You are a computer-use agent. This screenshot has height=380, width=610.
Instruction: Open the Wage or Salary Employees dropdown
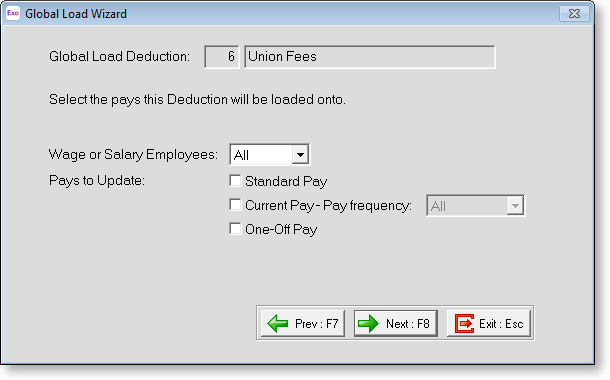pyautogui.click(x=270, y=155)
